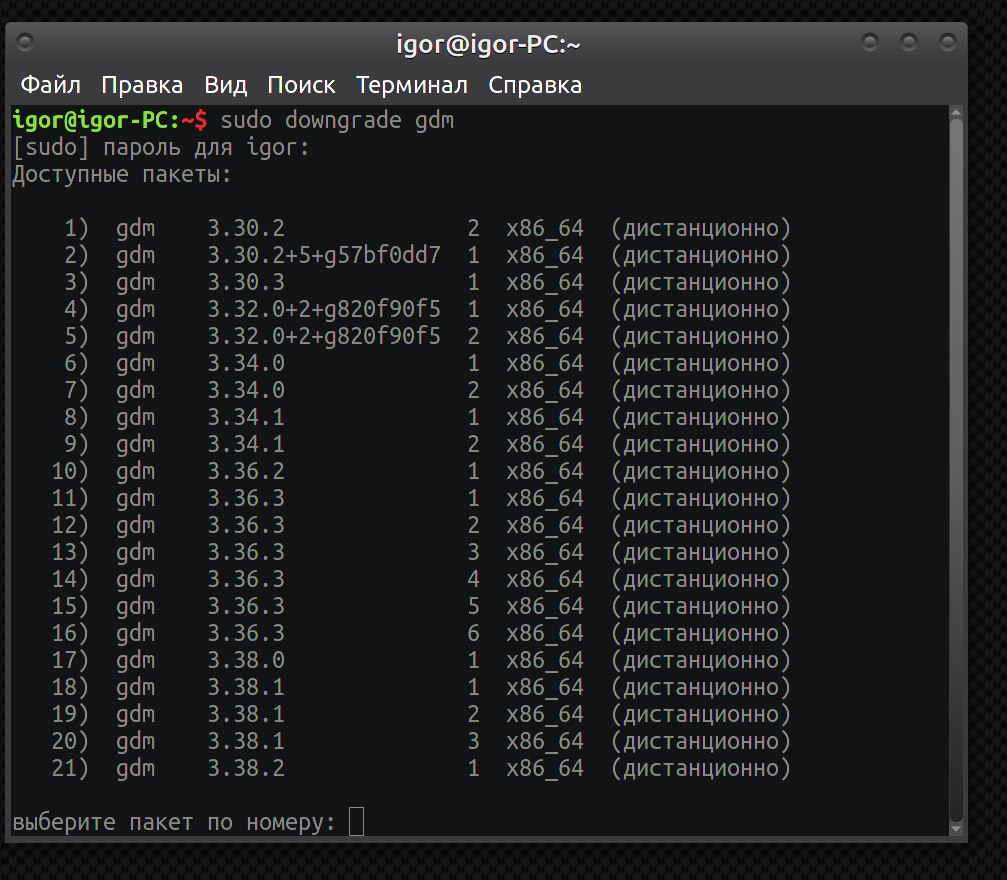Open the Файл menu
Viewport: 1007px width, 880px height.
tap(50, 85)
